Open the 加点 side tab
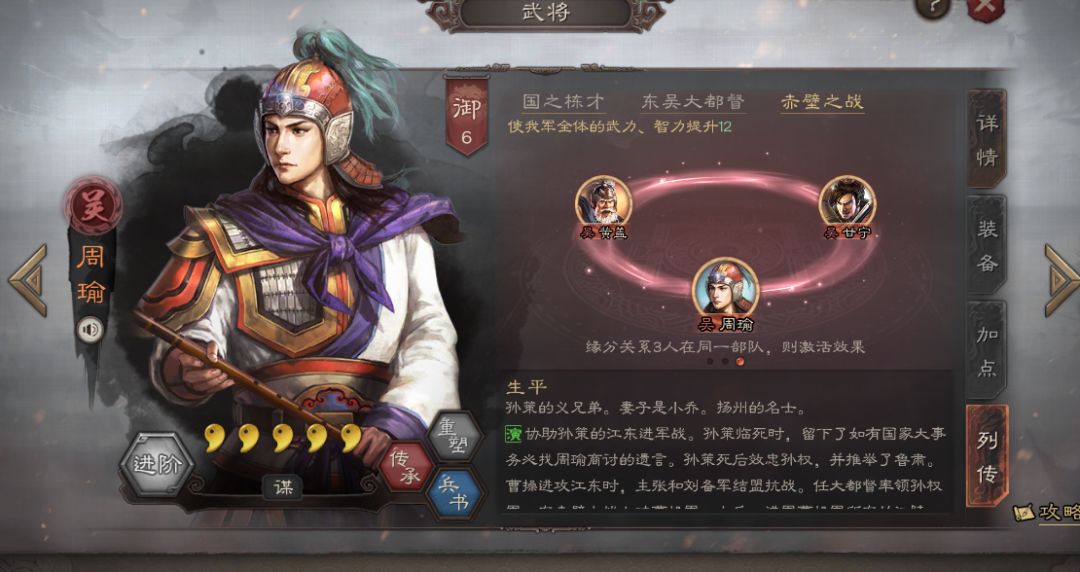Viewport: 1080px width, 572px height. (x=986, y=351)
